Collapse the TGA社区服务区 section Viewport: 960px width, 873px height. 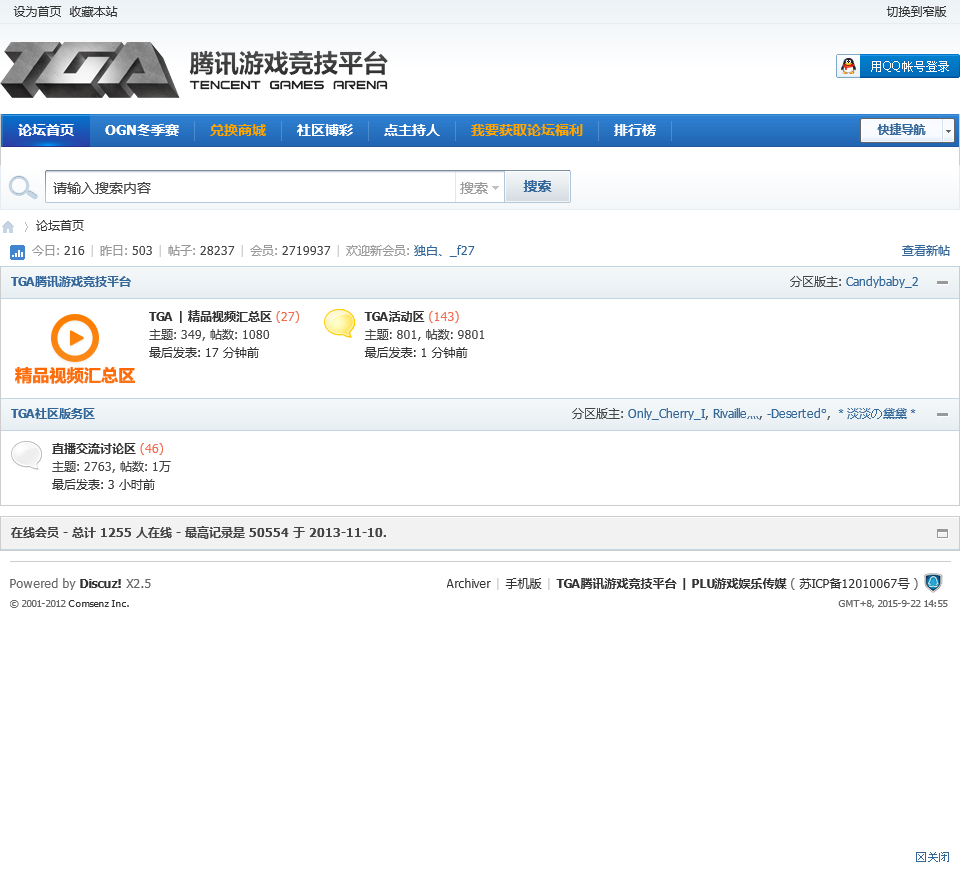pyautogui.click(x=942, y=414)
